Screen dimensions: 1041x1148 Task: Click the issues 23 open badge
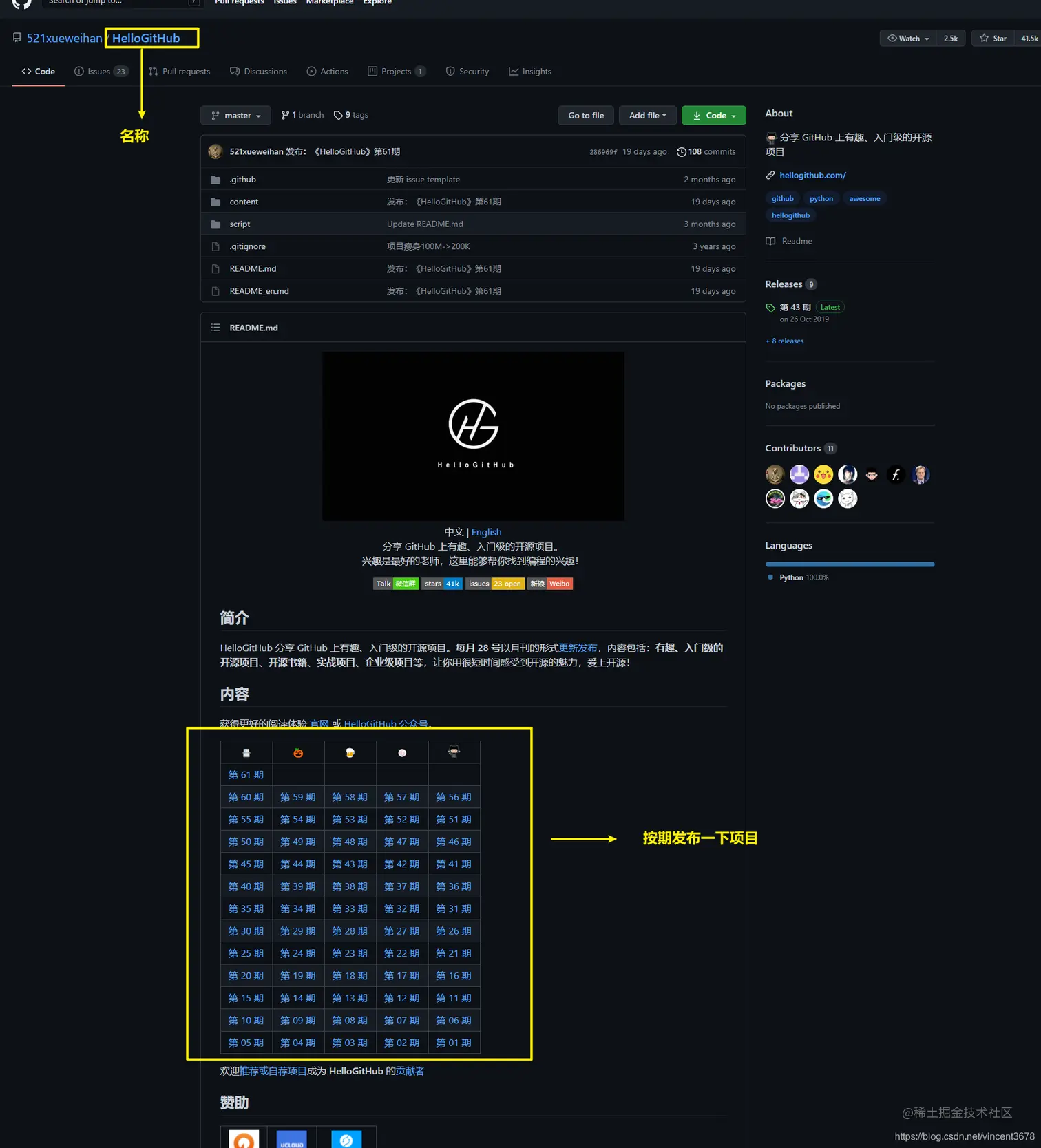click(495, 584)
